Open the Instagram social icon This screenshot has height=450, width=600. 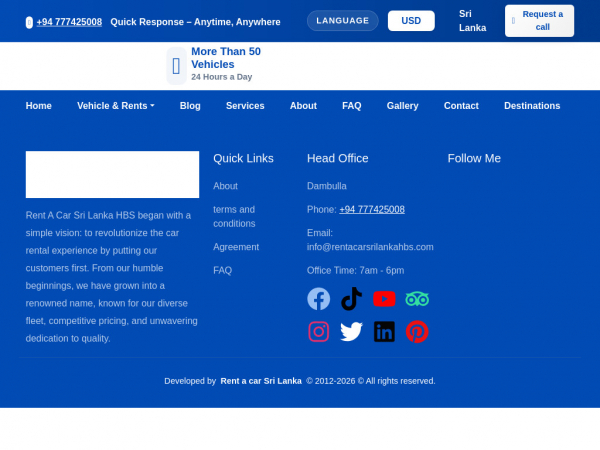[318, 331]
